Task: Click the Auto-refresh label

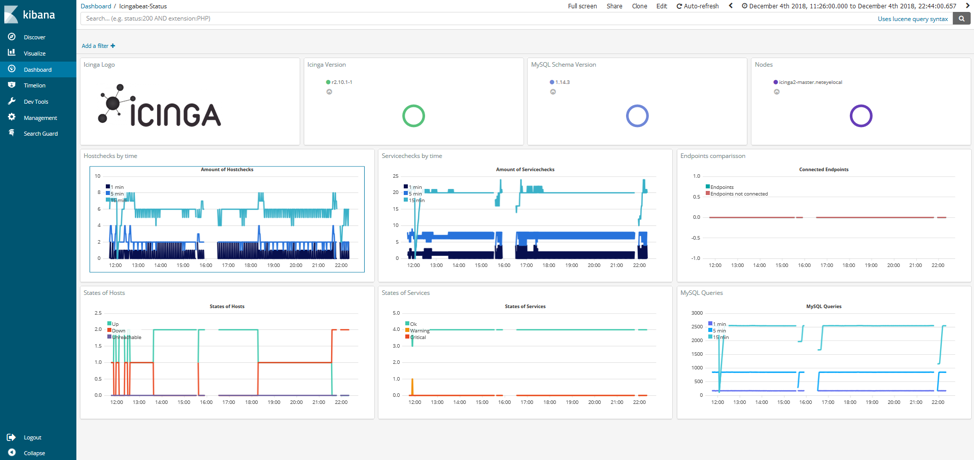Action: 702,6
